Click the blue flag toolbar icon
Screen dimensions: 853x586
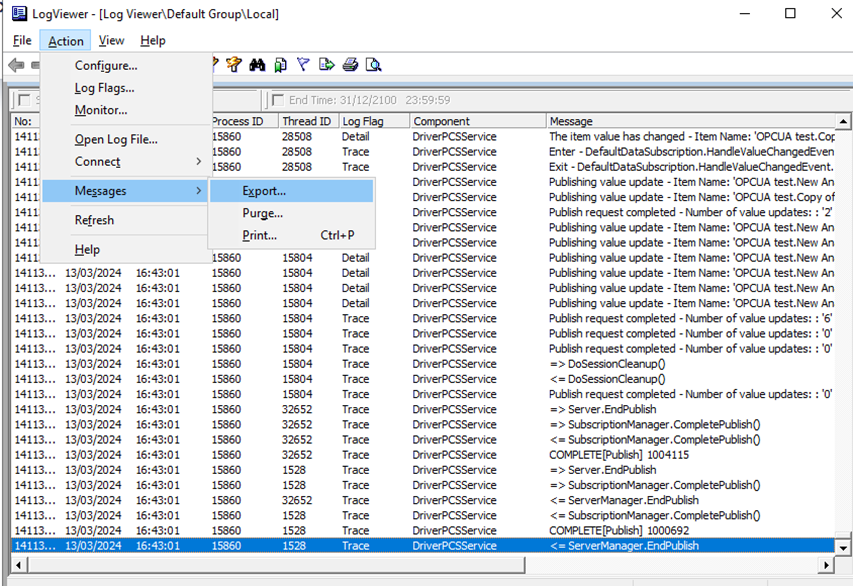[303, 65]
